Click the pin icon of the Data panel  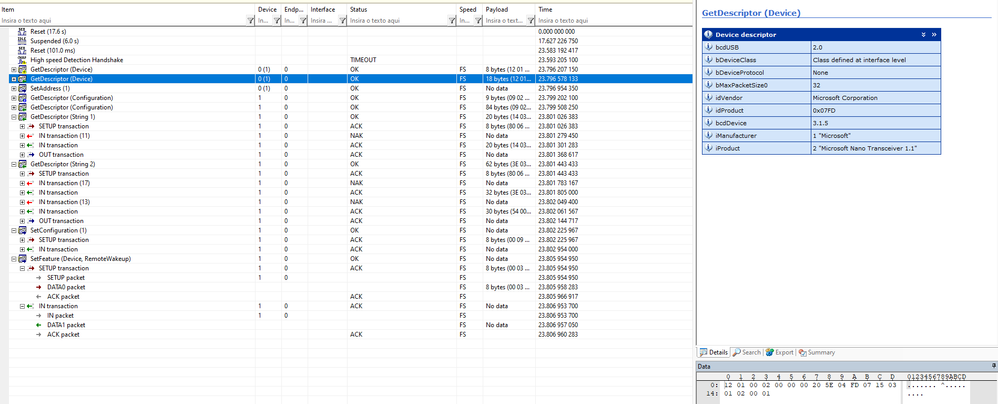pyautogui.click(x=994, y=366)
